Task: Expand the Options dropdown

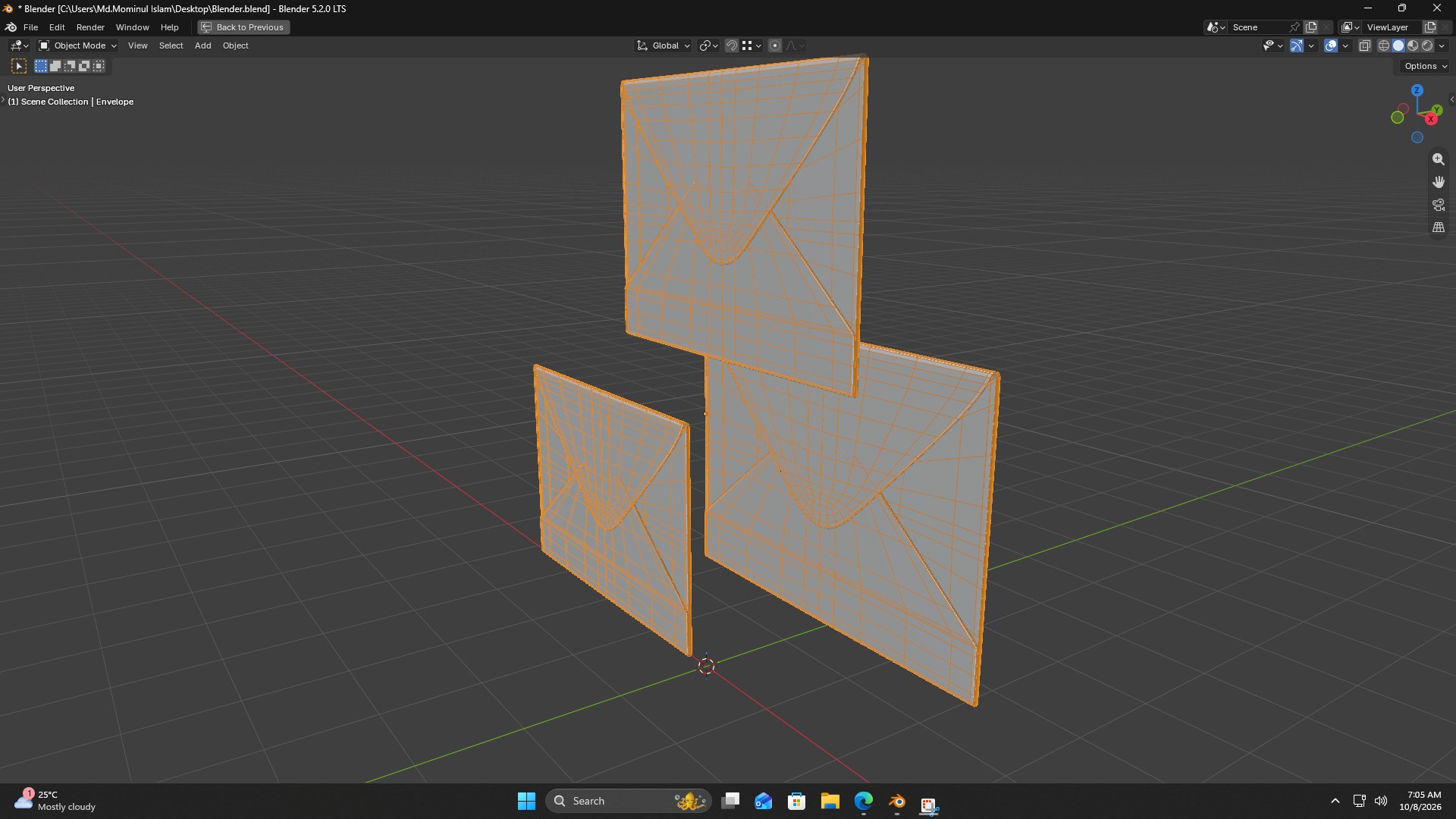Action: 1426,67
